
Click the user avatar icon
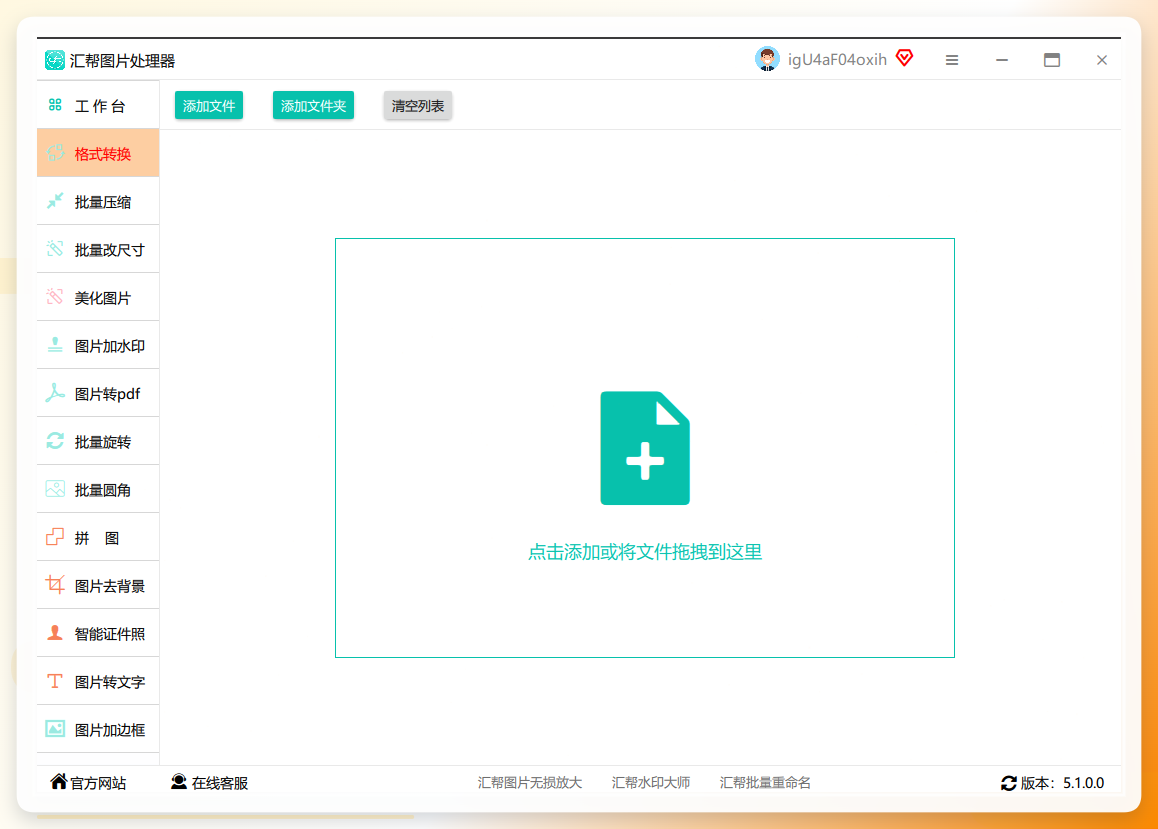pyautogui.click(x=767, y=59)
